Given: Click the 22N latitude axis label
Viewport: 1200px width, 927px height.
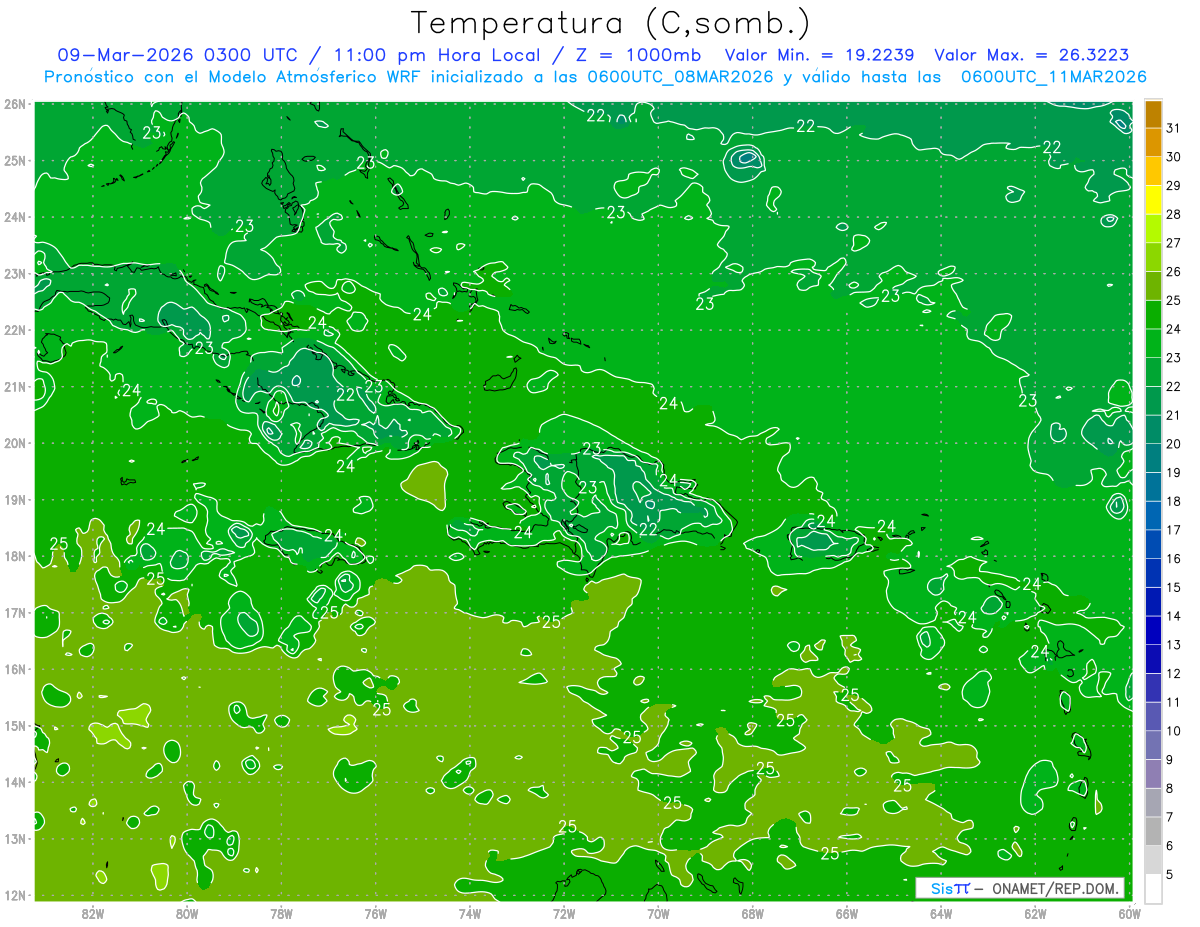Looking at the screenshot, I should pyautogui.click(x=15, y=330).
